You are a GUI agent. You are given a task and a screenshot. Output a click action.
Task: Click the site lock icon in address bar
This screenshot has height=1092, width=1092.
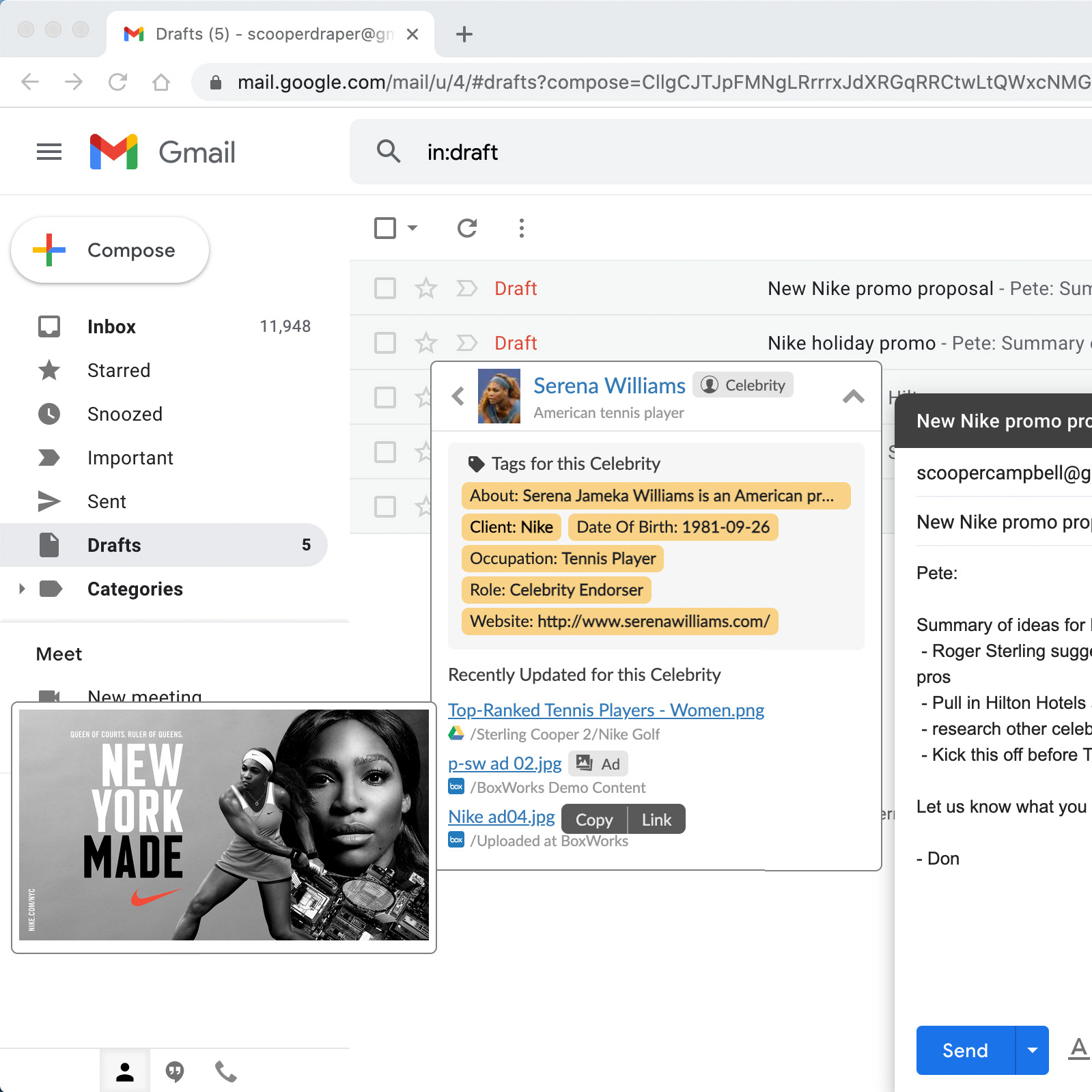(216, 83)
